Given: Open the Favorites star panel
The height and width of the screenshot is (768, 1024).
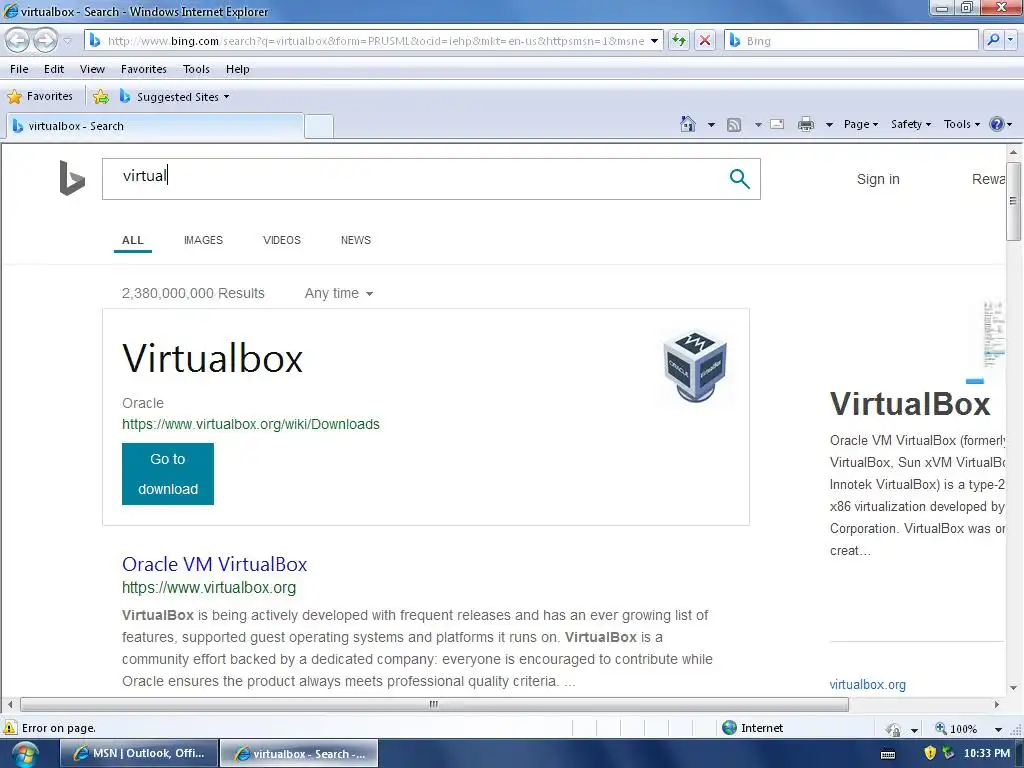Looking at the screenshot, I should click(x=40, y=97).
